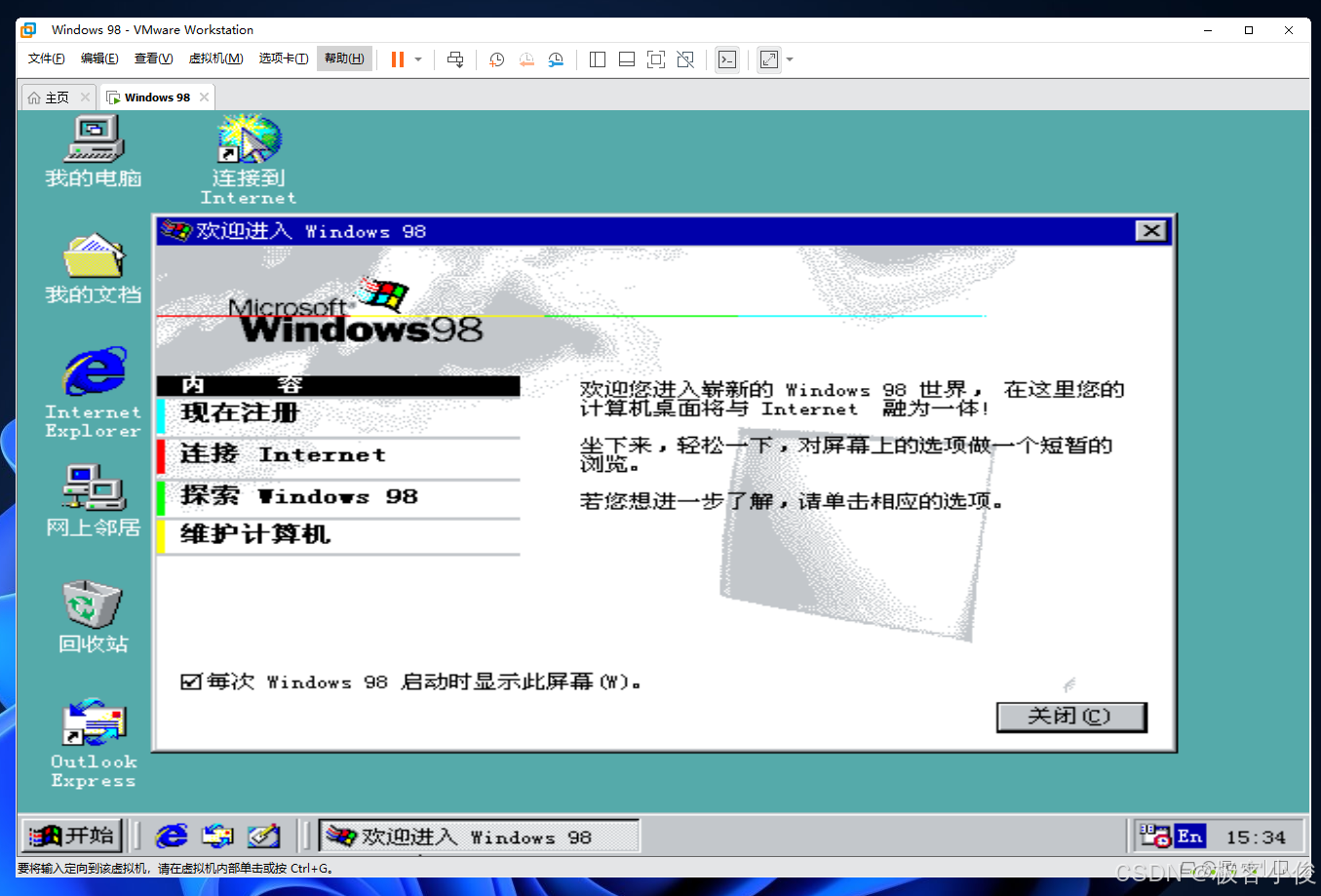Close the Windows 98 tab with its X
Screen dimensions: 1321x896
pyautogui.click(x=204, y=97)
